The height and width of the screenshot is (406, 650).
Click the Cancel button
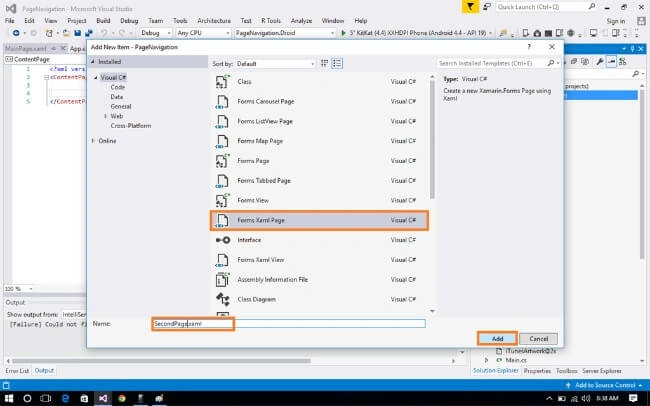point(538,339)
